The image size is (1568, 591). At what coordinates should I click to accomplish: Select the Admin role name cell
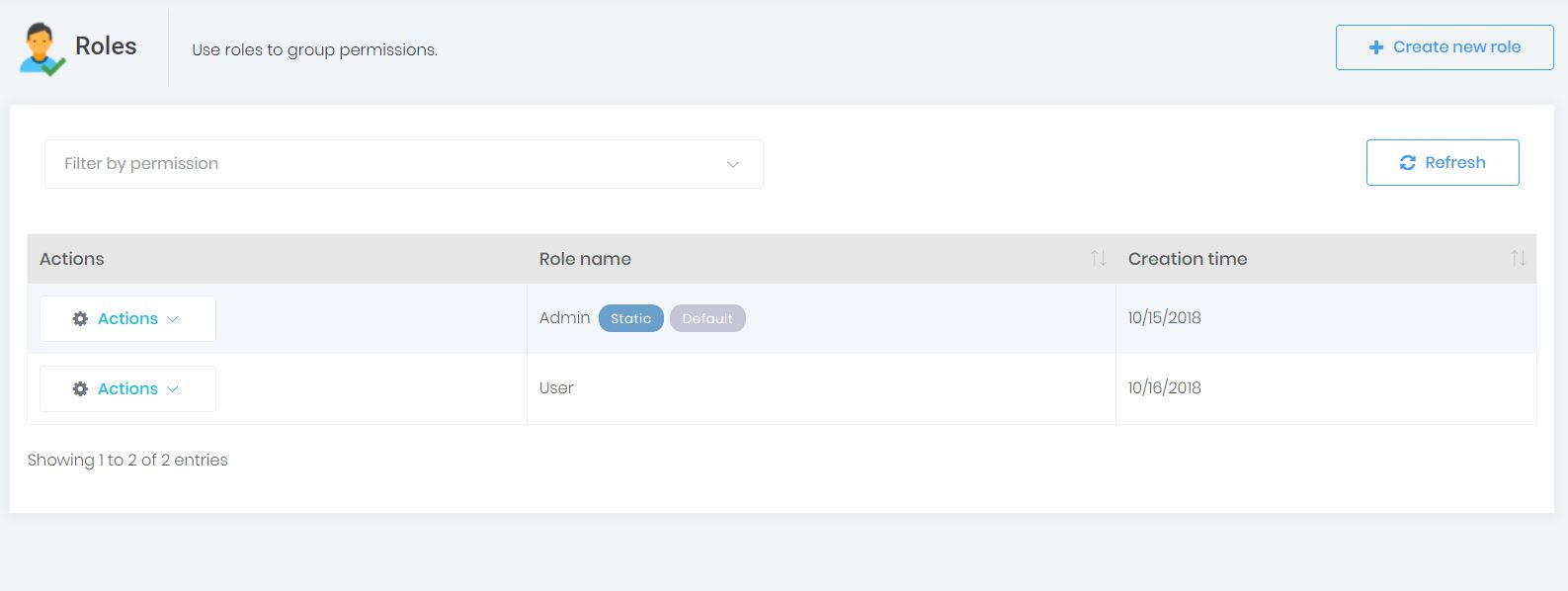[564, 318]
